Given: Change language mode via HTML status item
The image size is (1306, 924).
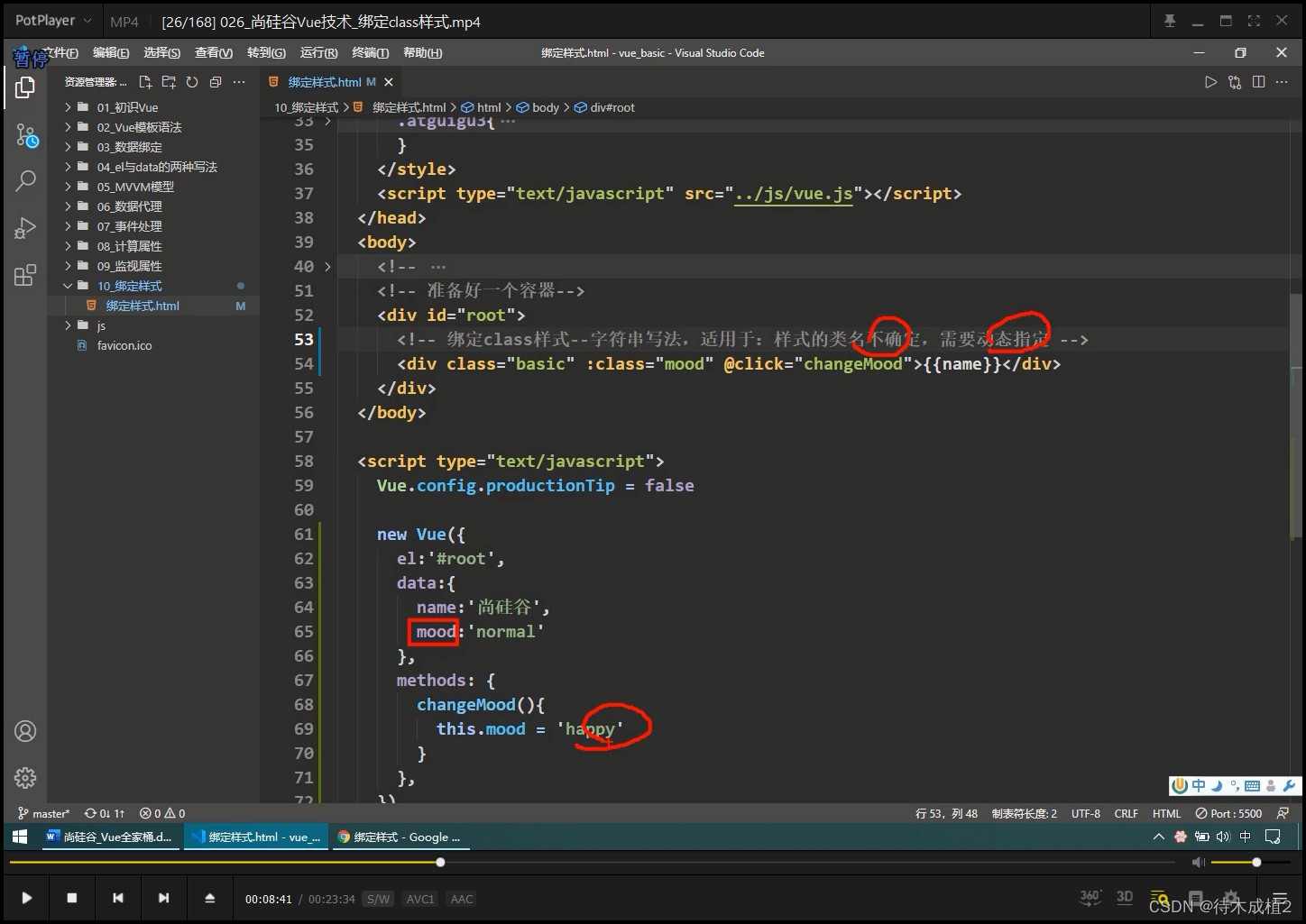Looking at the screenshot, I should pyautogui.click(x=1166, y=813).
